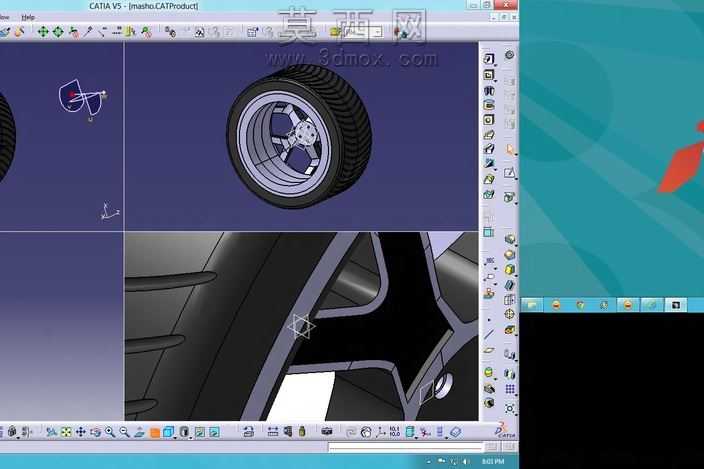Click the CATIA logo at toolbar corner
Viewport: 704px width, 469px height.
click(x=505, y=430)
